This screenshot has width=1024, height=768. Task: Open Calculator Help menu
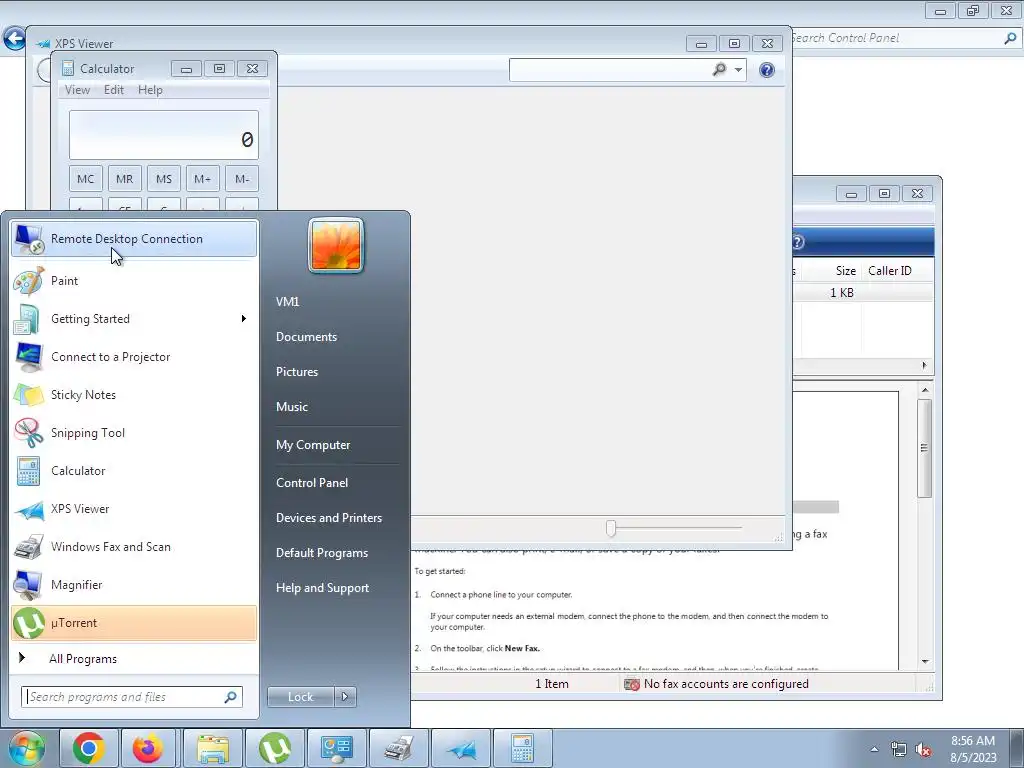tap(150, 90)
